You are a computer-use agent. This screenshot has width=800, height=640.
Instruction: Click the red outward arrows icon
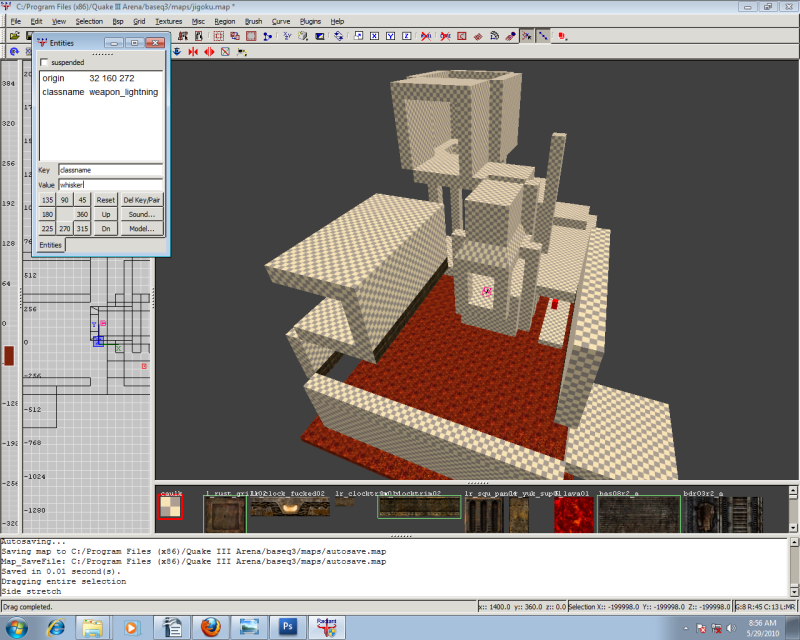tap(209, 52)
